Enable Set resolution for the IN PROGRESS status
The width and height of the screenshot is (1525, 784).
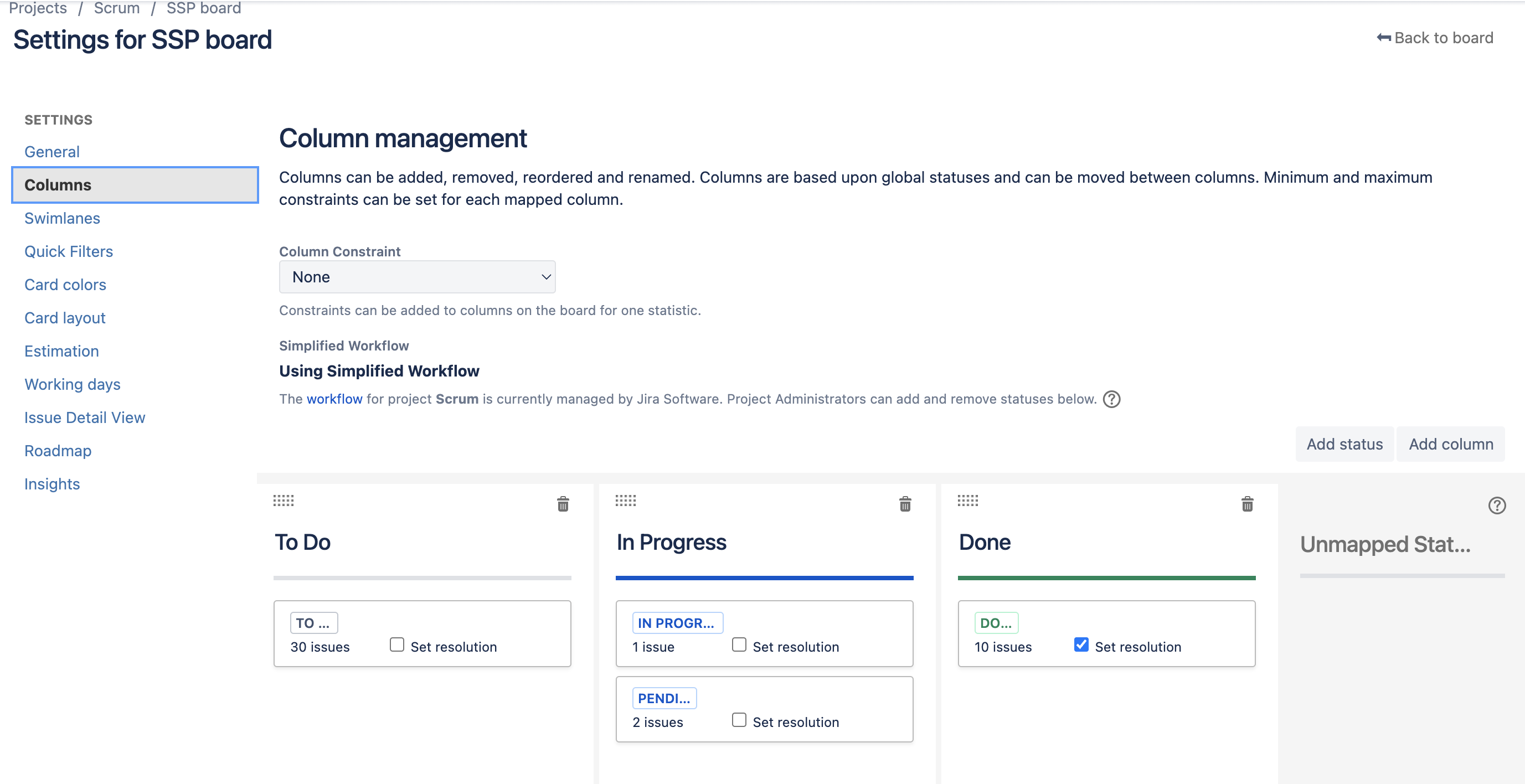point(738,644)
